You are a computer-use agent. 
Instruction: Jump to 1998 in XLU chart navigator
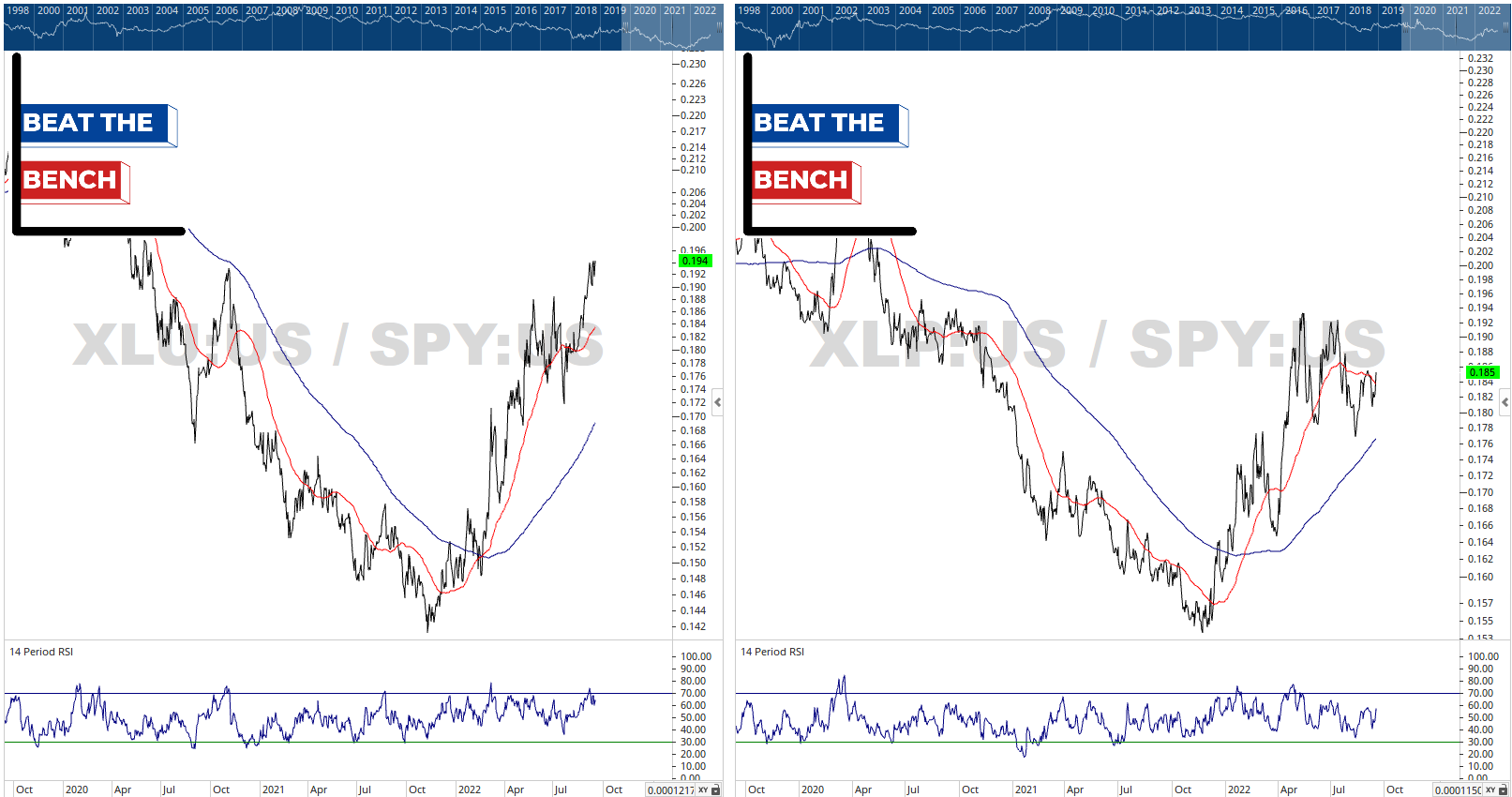pos(18,10)
